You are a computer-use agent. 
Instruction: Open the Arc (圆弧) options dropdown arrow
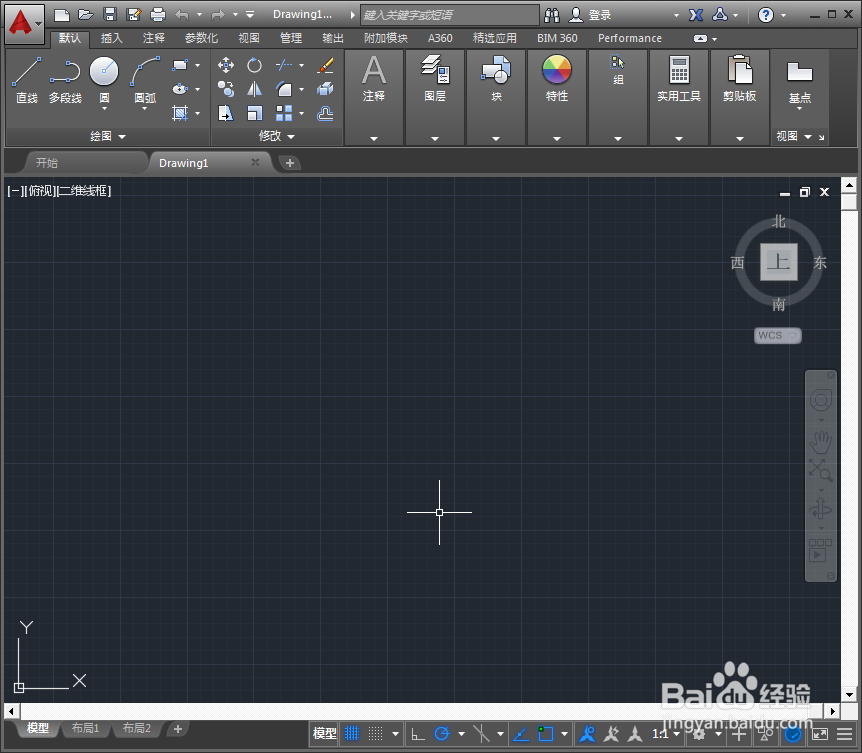(145, 109)
